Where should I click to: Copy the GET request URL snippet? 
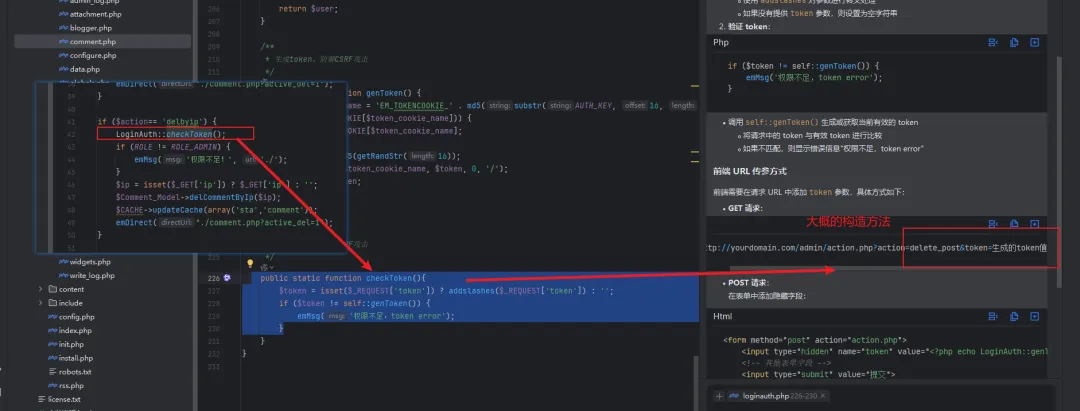click(x=1014, y=224)
